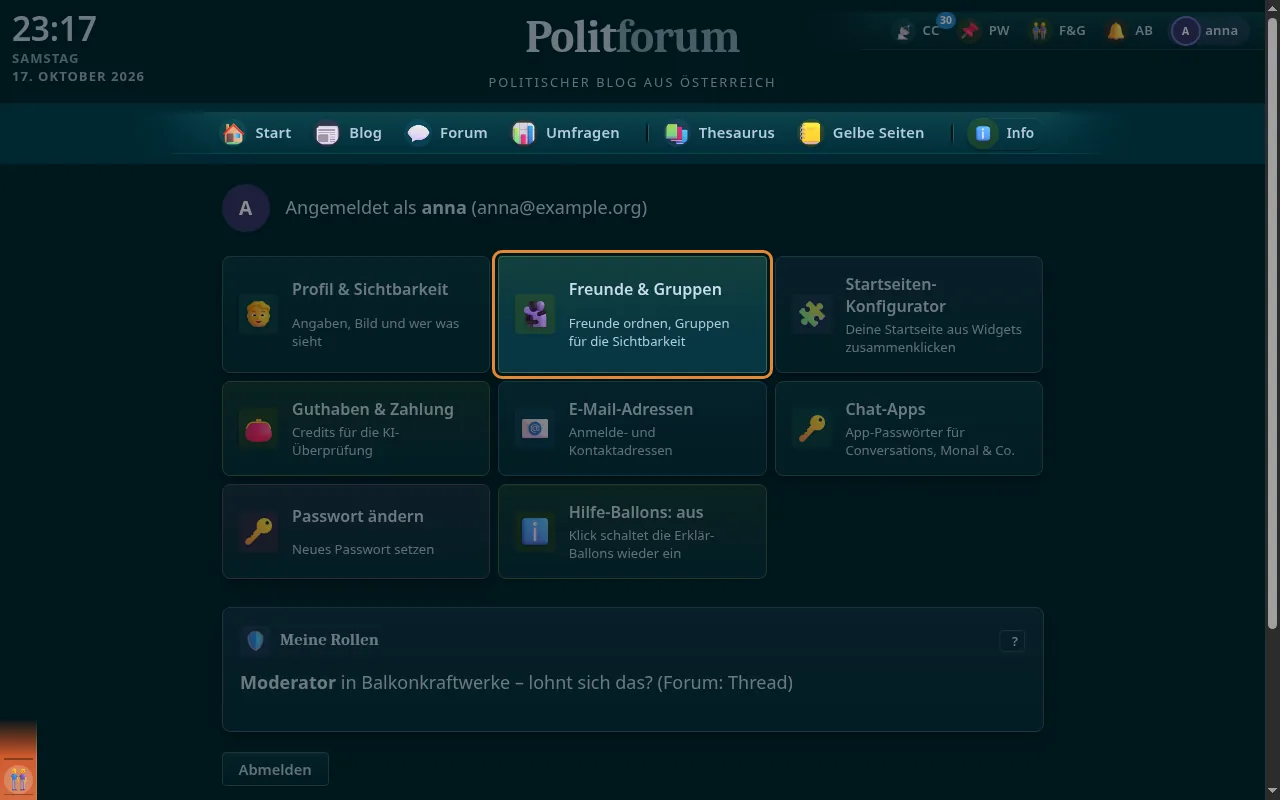This screenshot has width=1280, height=800.
Task: Open the Profil & Sichtbarkeit card
Action: 356,314
